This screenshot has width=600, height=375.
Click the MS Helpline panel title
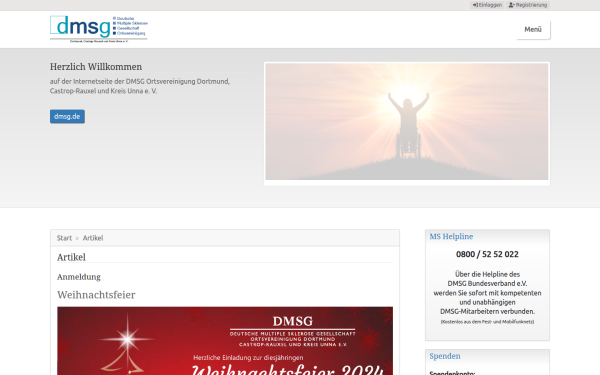pyautogui.click(x=451, y=236)
